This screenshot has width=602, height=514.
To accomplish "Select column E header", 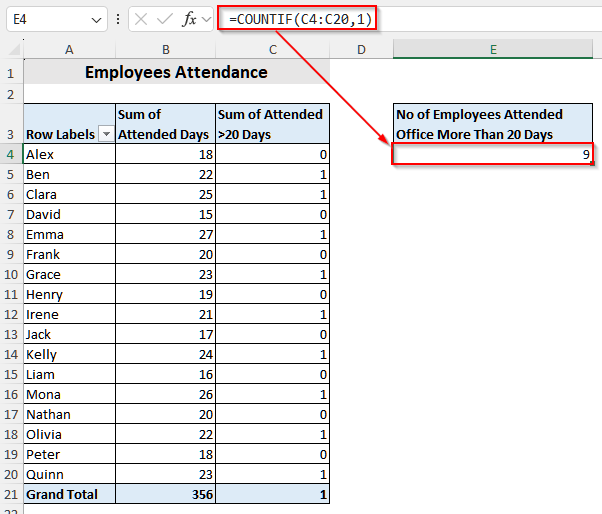I will pyautogui.click(x=494, y=50).
